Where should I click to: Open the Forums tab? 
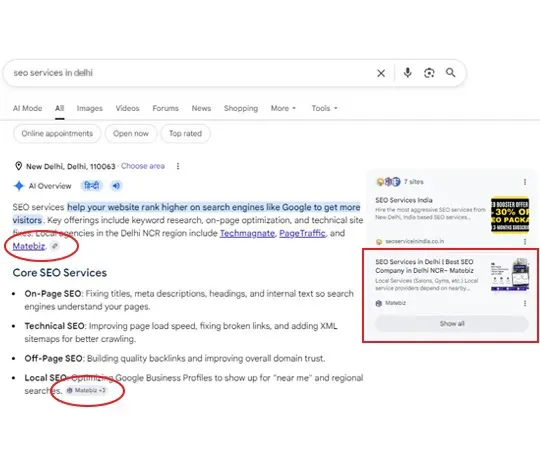(165, 108)
